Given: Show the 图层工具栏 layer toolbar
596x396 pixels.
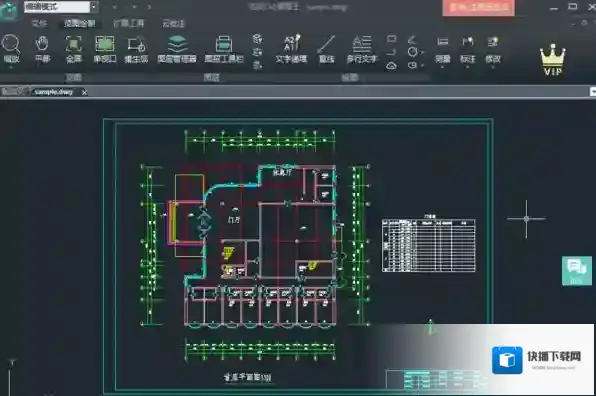Looking at the screenshot, I should (224, 48).
